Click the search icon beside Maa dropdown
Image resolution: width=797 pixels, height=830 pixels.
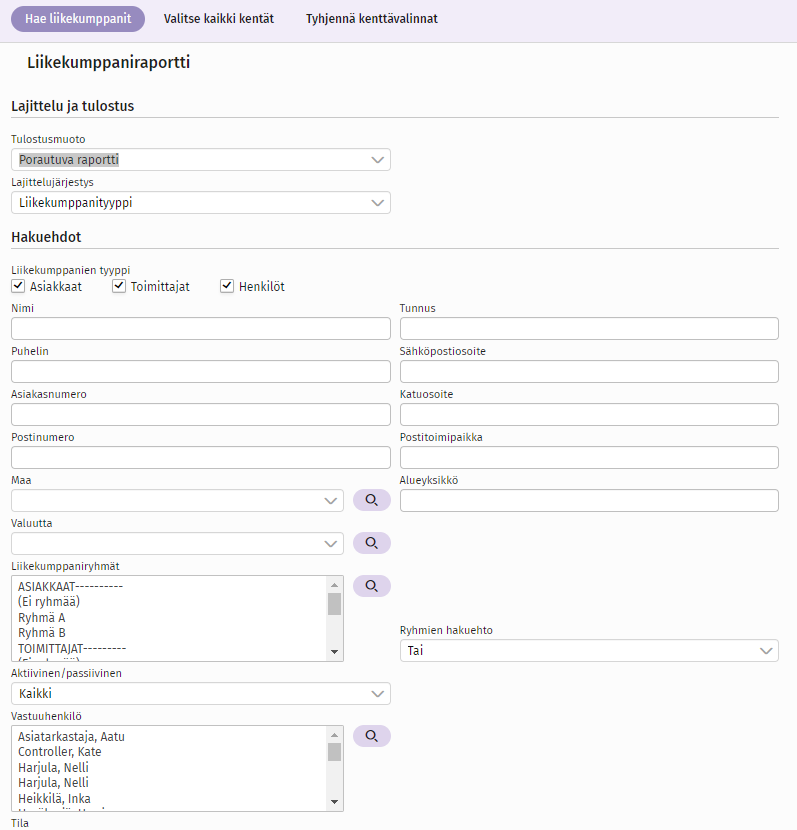pyautogui.click(x=372, y=500)
